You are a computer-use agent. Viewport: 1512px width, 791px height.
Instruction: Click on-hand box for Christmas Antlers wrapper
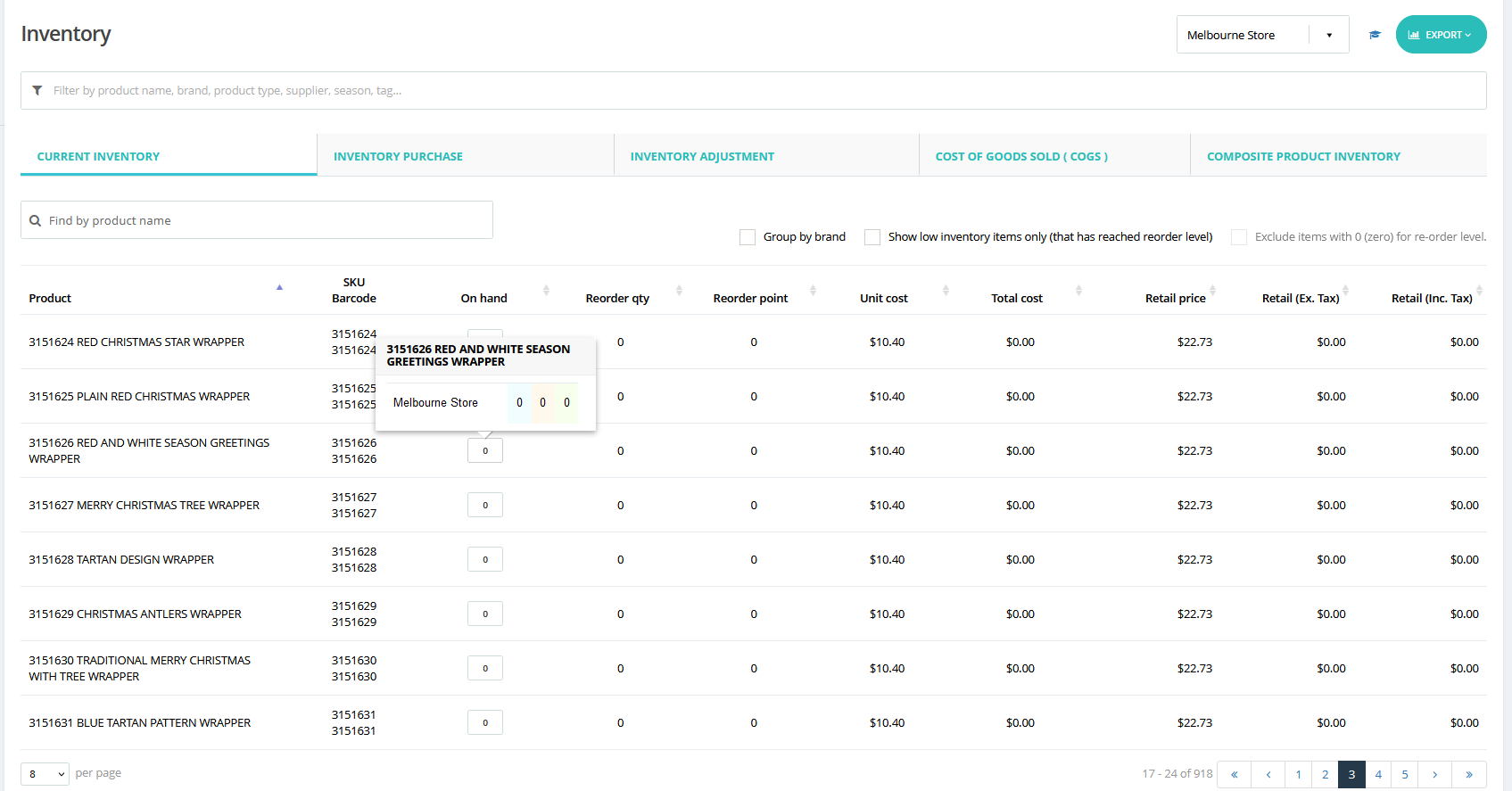[485, 614]
